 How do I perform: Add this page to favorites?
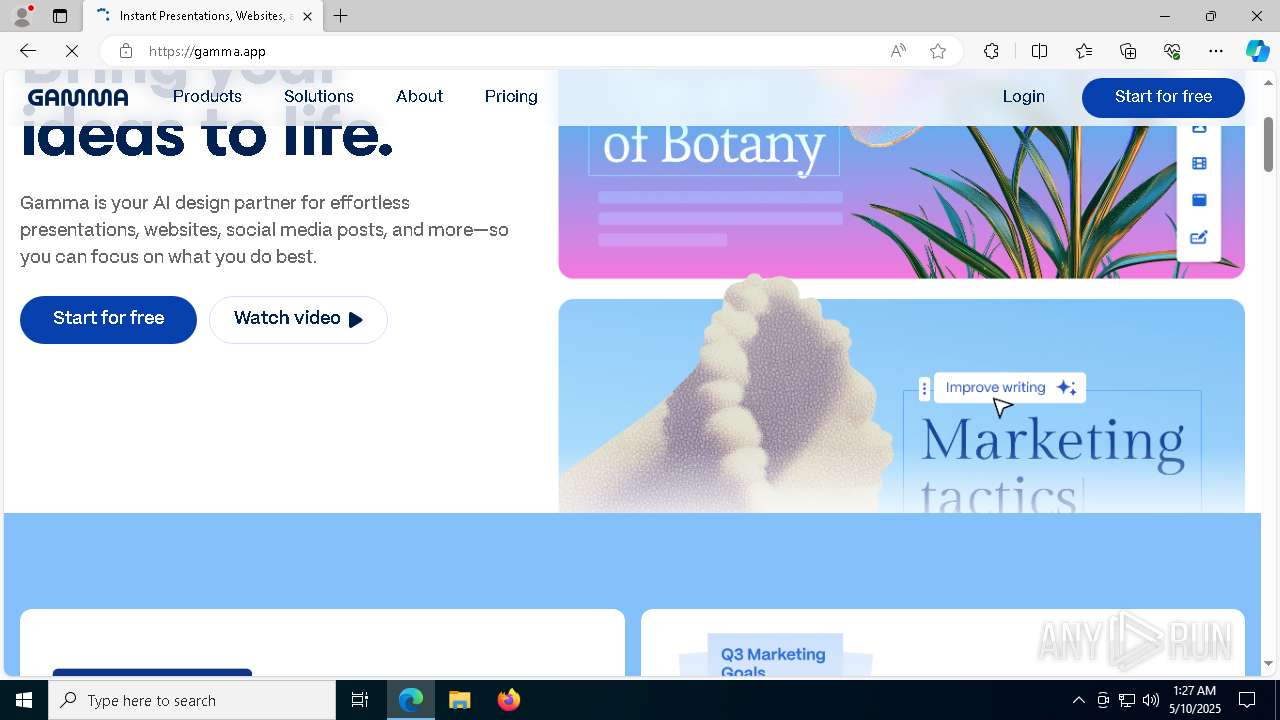click(937, 51)
